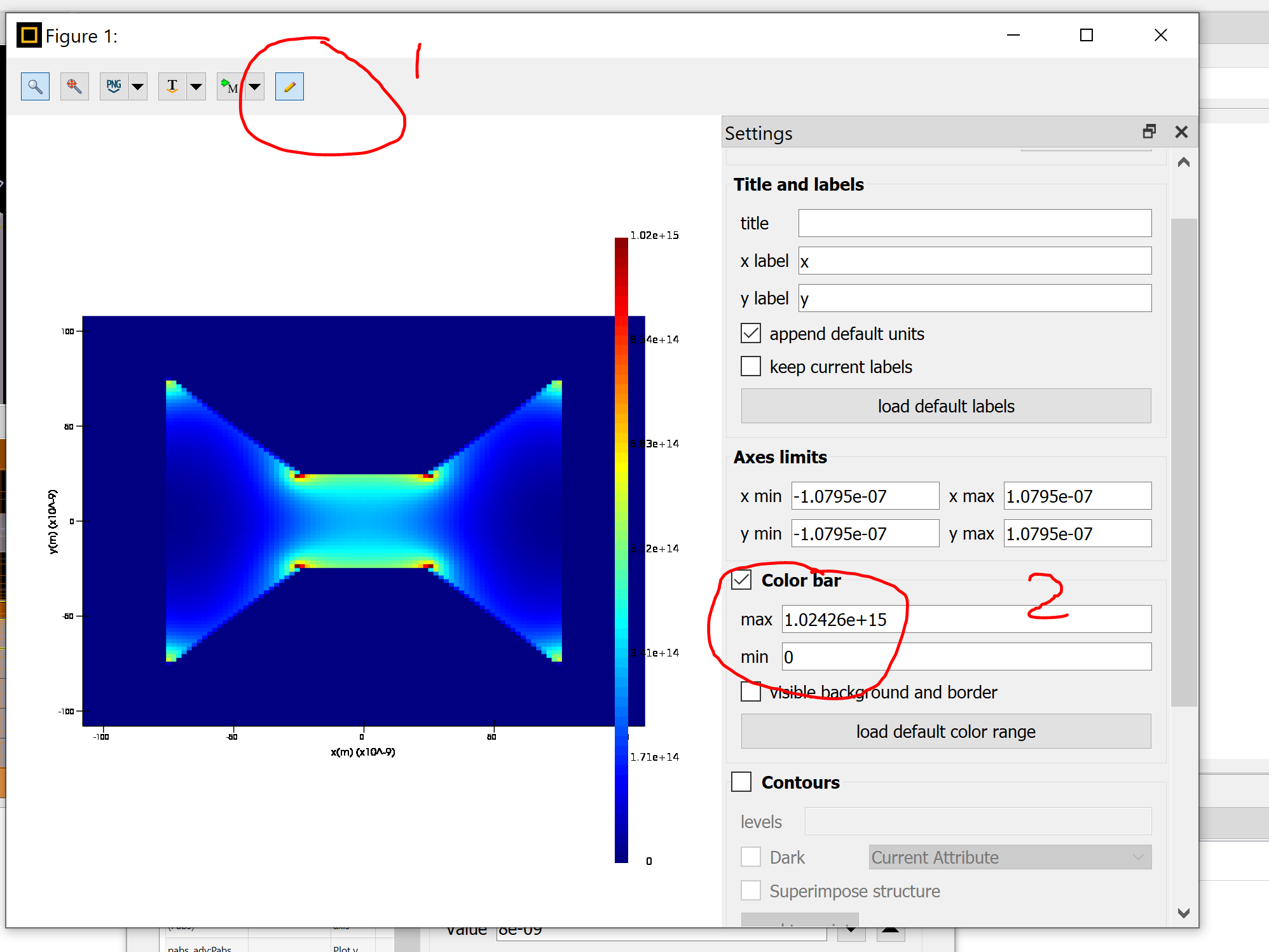This screenshot has width=1269, height=952.
Task: Open the PNG export dropdown arrow
Action: tap(137, 86)
